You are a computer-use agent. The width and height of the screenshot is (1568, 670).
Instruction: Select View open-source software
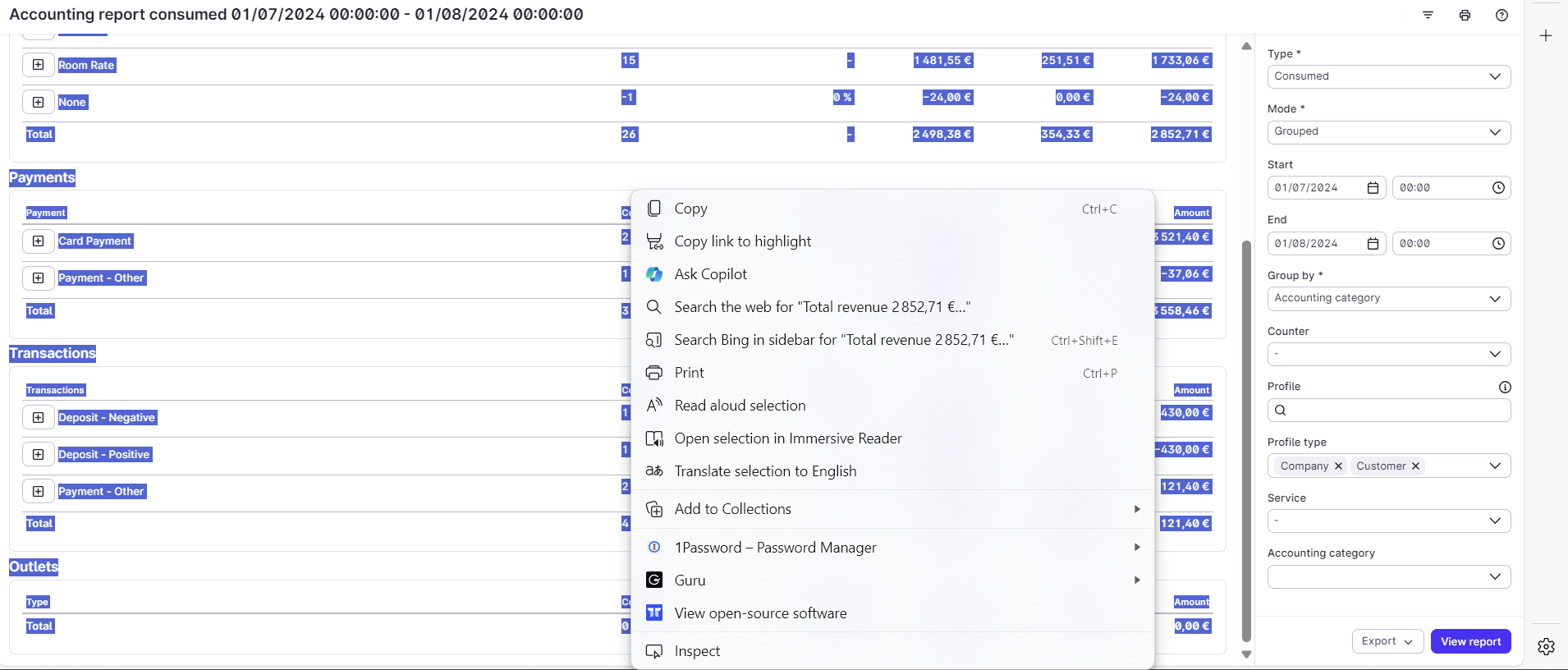point(892,613)
